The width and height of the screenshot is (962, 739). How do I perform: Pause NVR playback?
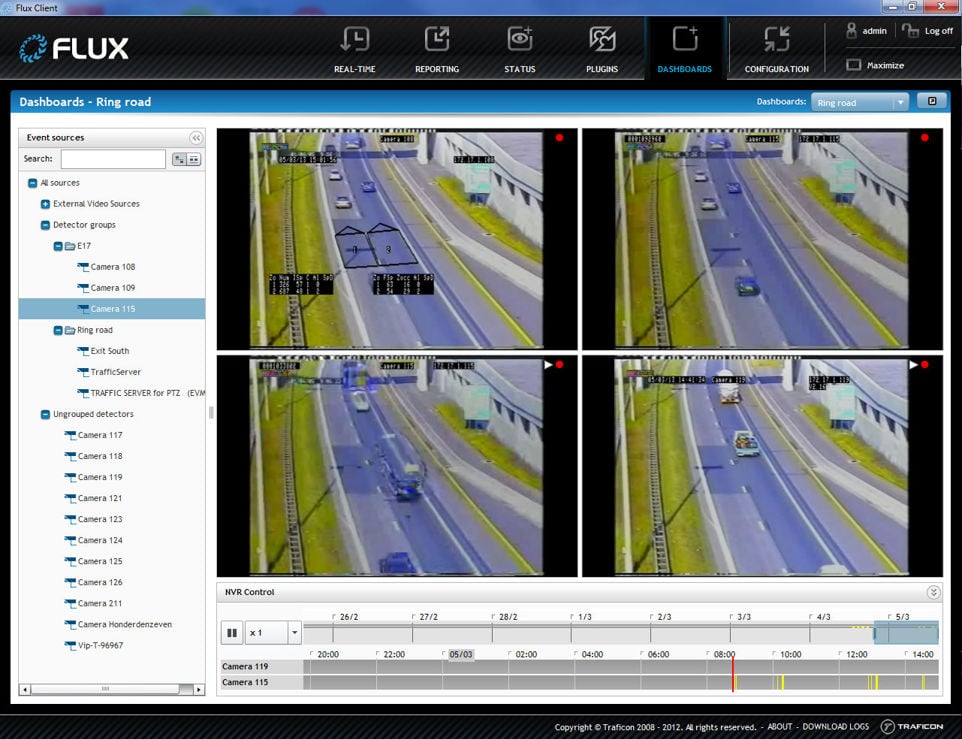point(232,633)
